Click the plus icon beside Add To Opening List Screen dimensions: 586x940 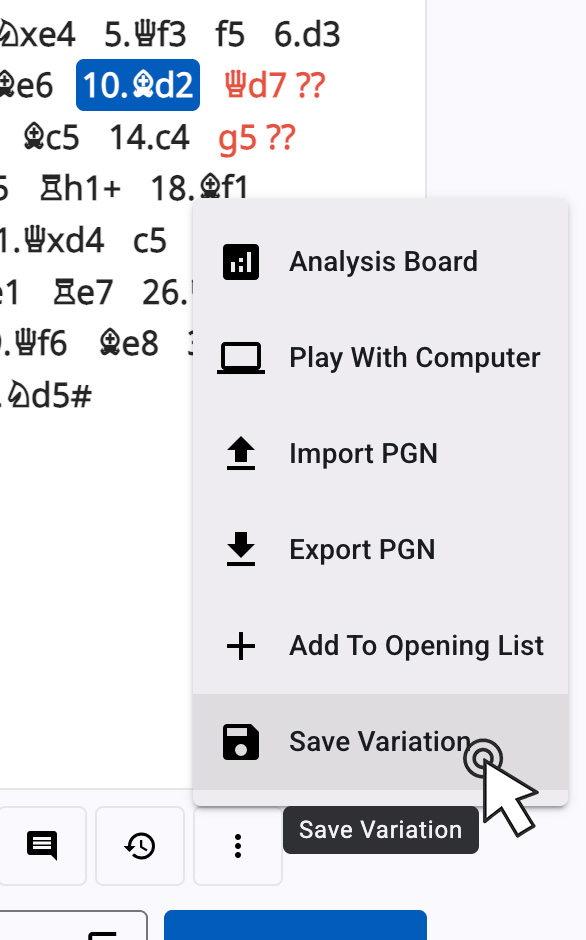pos(240,645)
